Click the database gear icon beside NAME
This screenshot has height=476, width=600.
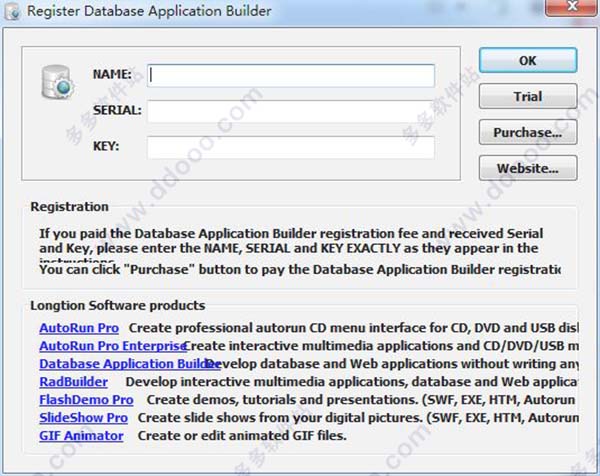[x=57, y=82]
